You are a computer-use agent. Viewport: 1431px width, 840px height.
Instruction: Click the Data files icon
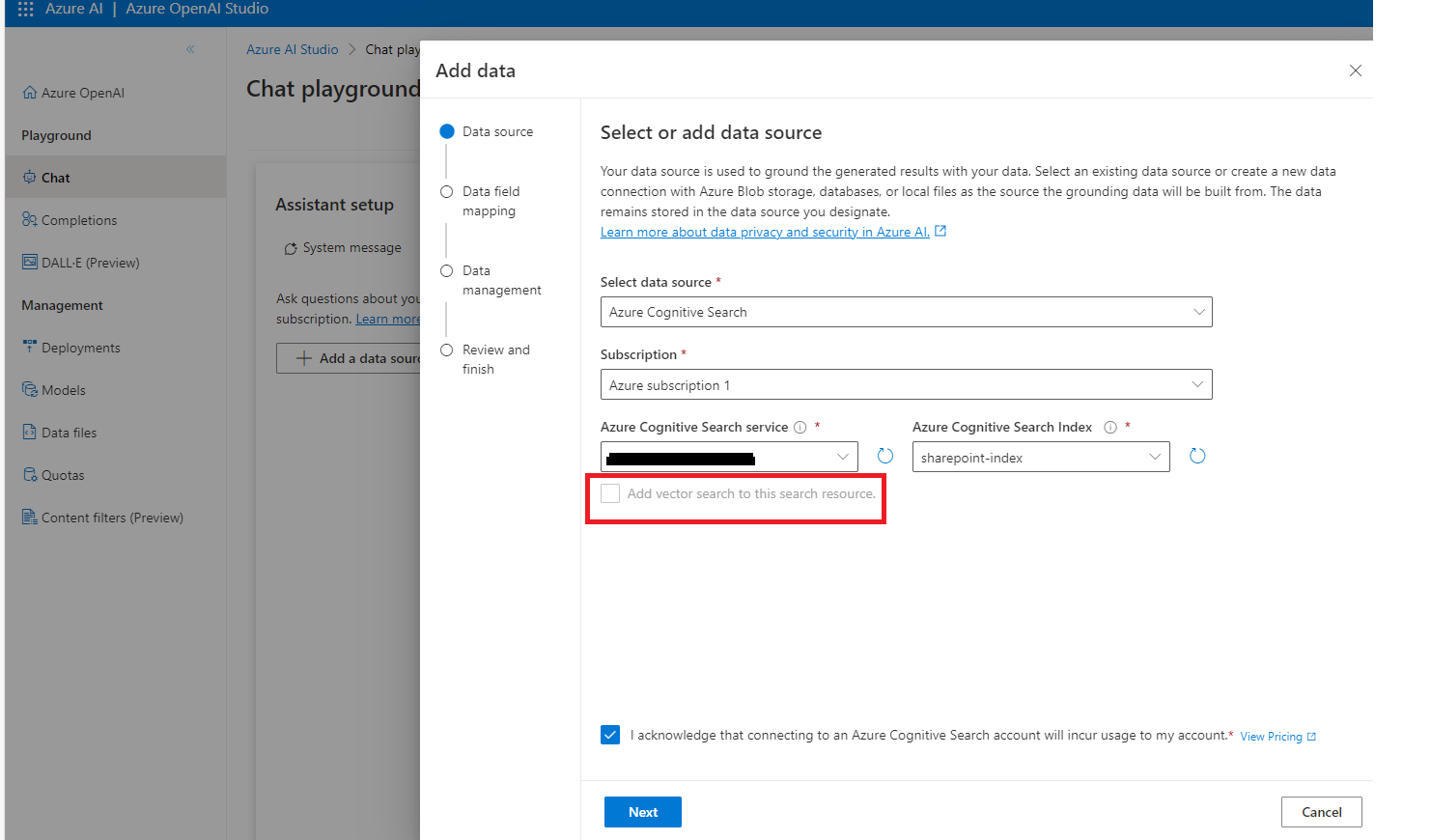pos(28,432)
